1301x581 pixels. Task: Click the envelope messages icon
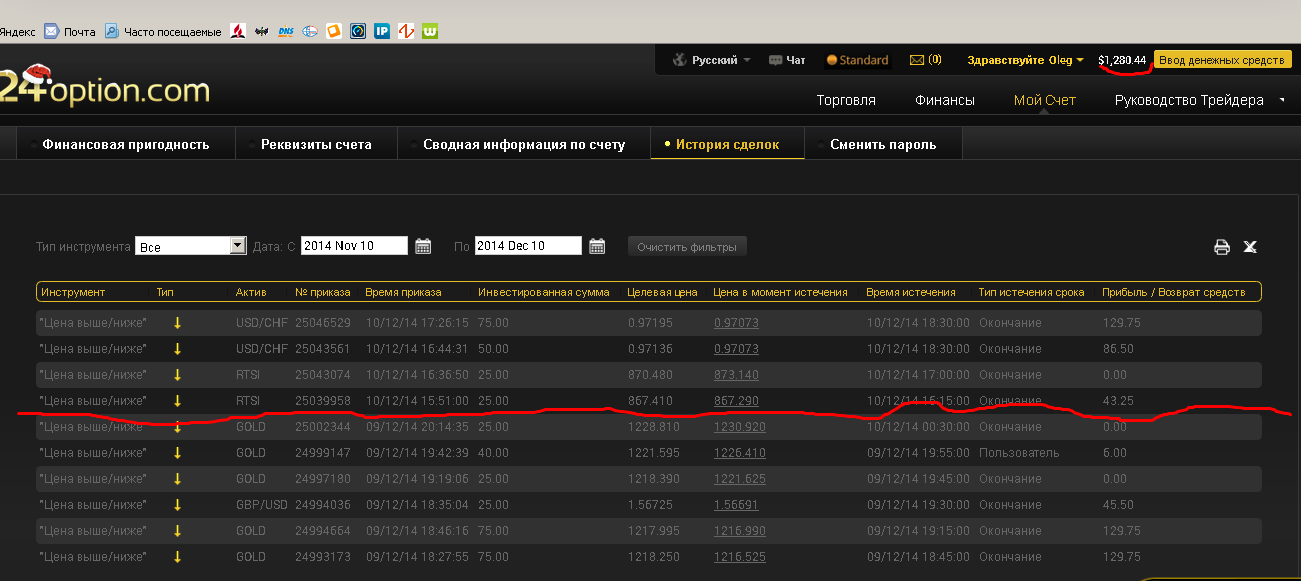coord(916,60)
